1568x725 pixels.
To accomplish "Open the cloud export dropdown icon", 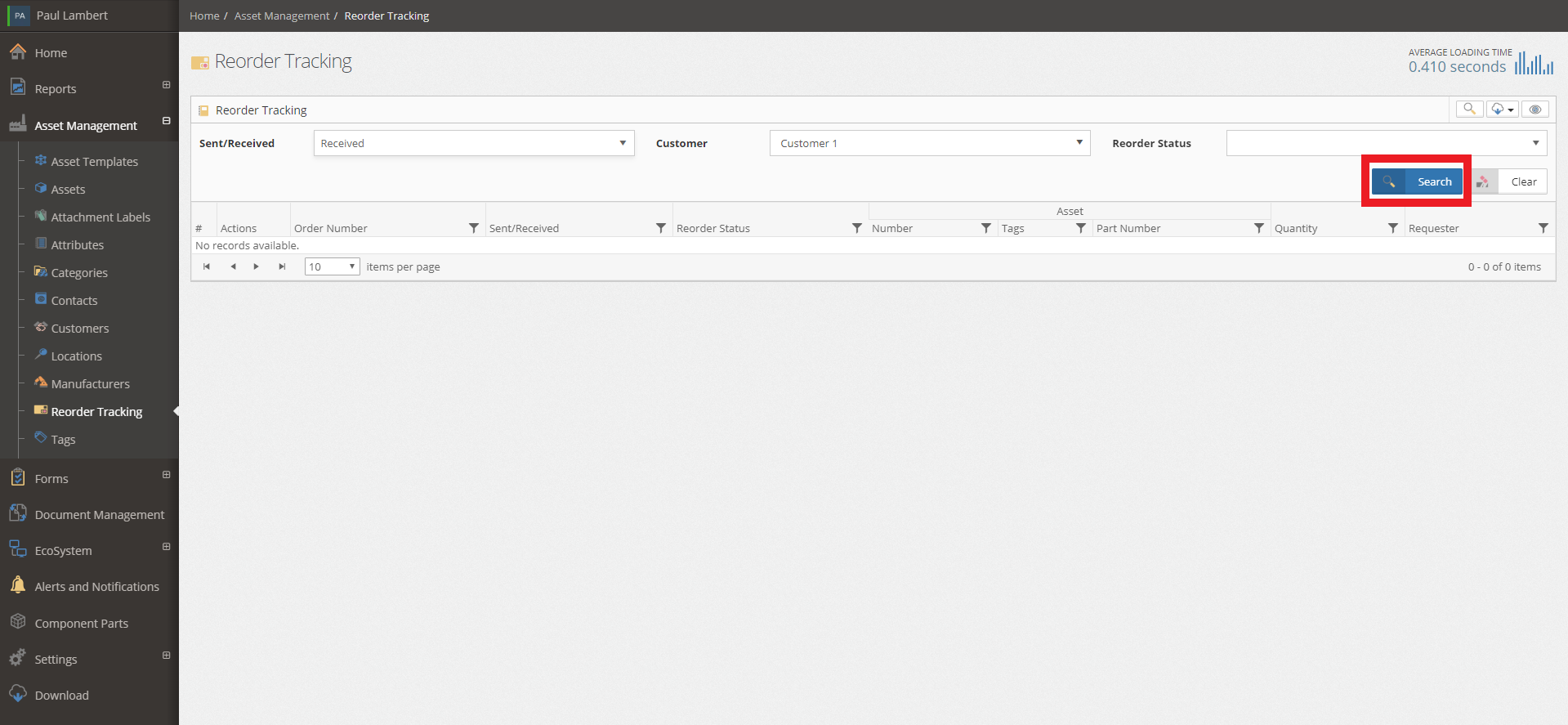I will (1502, 109).
